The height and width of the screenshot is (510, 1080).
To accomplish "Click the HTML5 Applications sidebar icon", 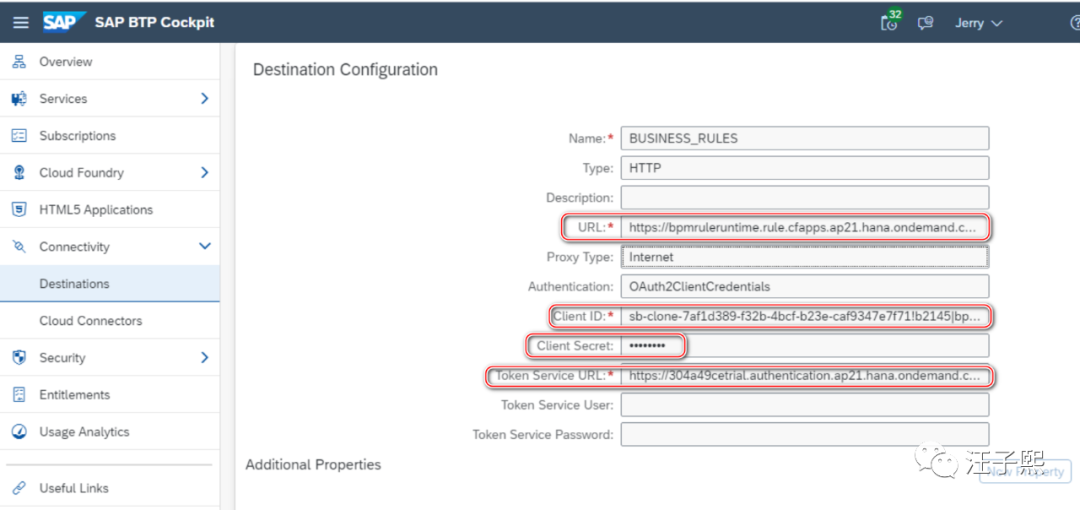I will [19, 210].
